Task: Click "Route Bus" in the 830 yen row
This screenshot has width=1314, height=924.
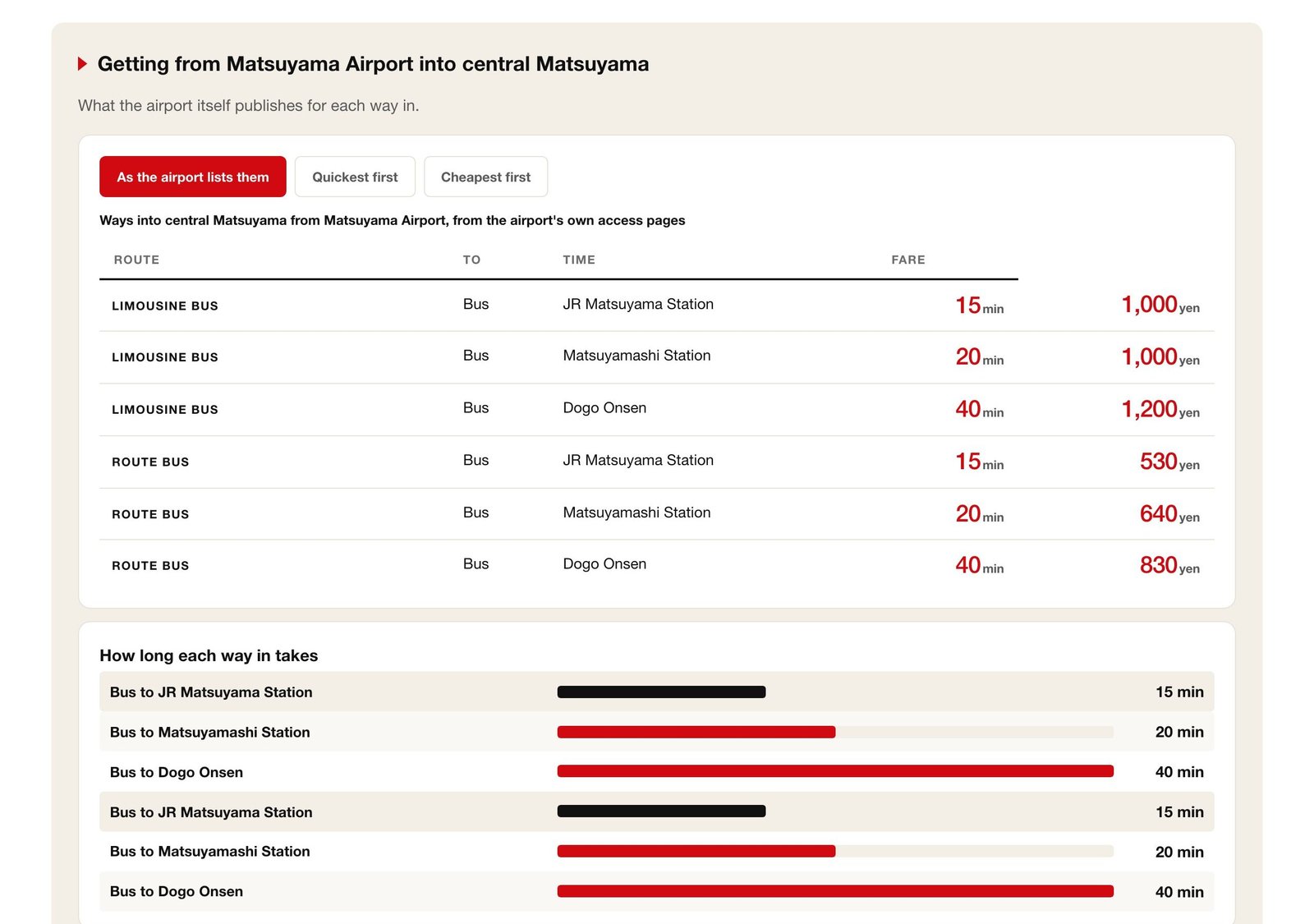Action: (x=150, y=566)
